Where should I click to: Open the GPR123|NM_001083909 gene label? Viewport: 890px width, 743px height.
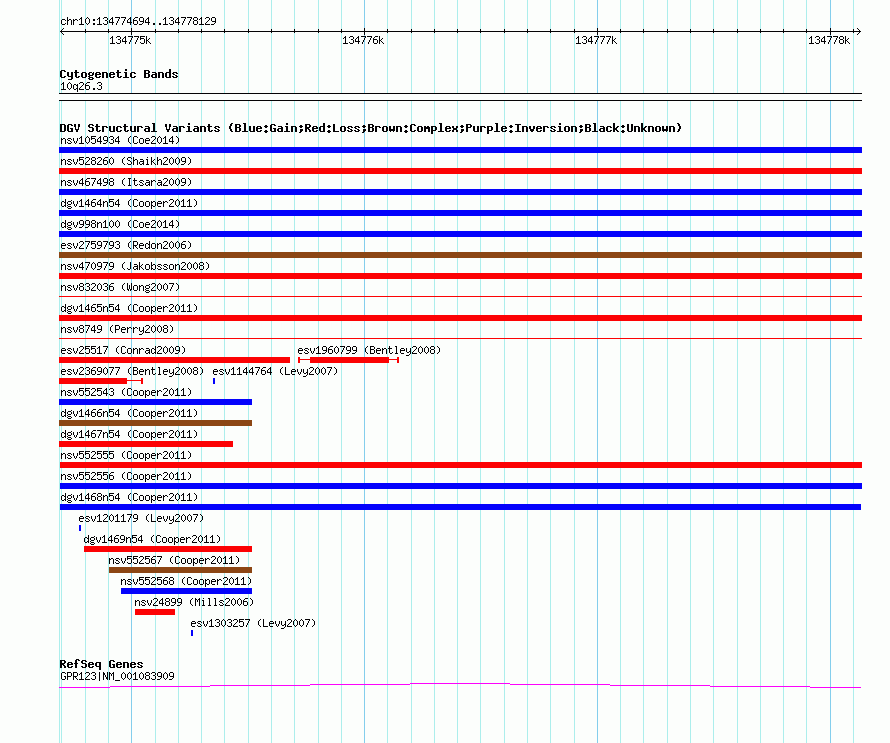(117, 677)
